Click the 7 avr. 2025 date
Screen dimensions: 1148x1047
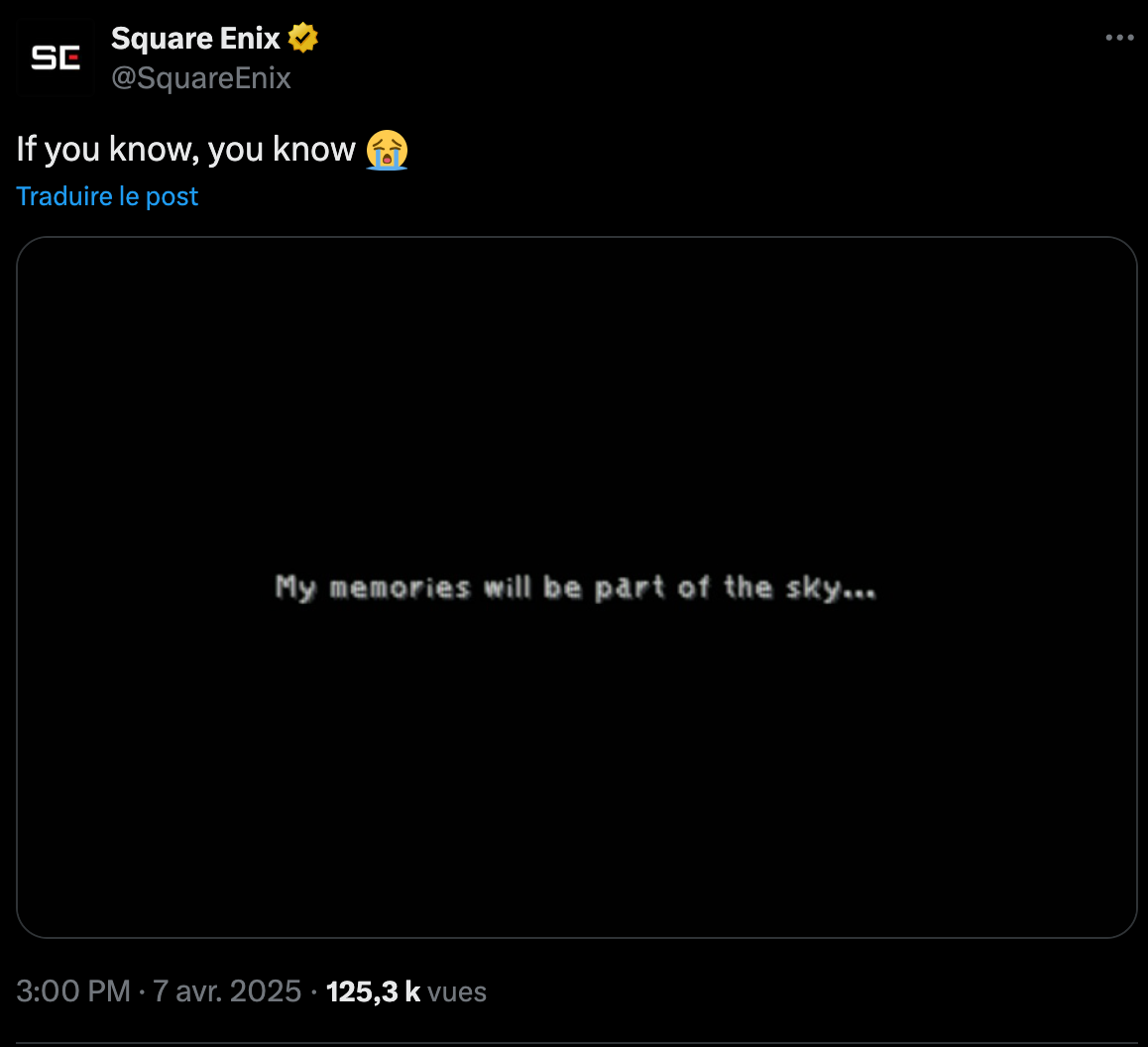[x=227, y=991]
